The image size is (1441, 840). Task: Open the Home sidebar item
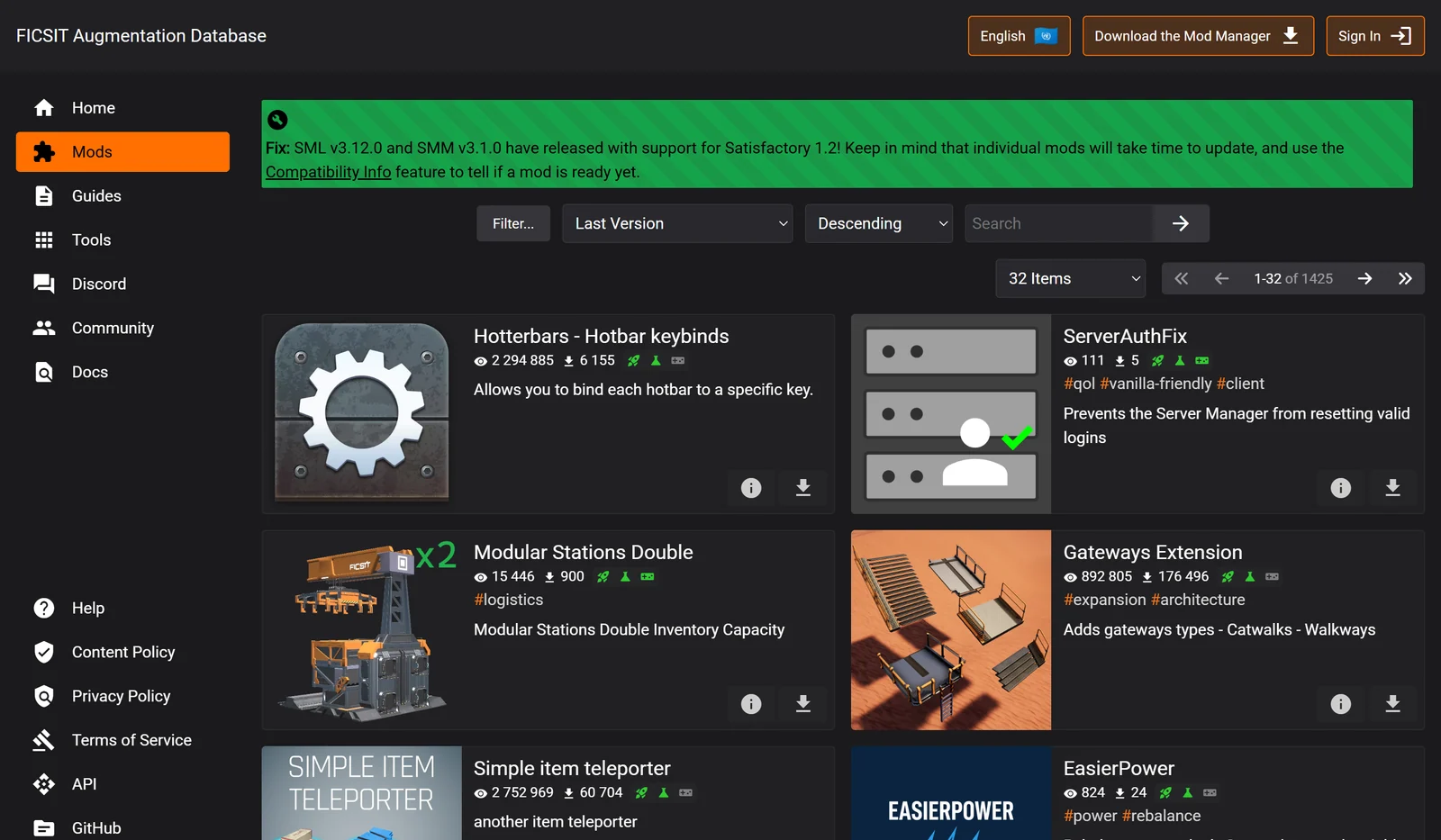[x=122, y=108]
